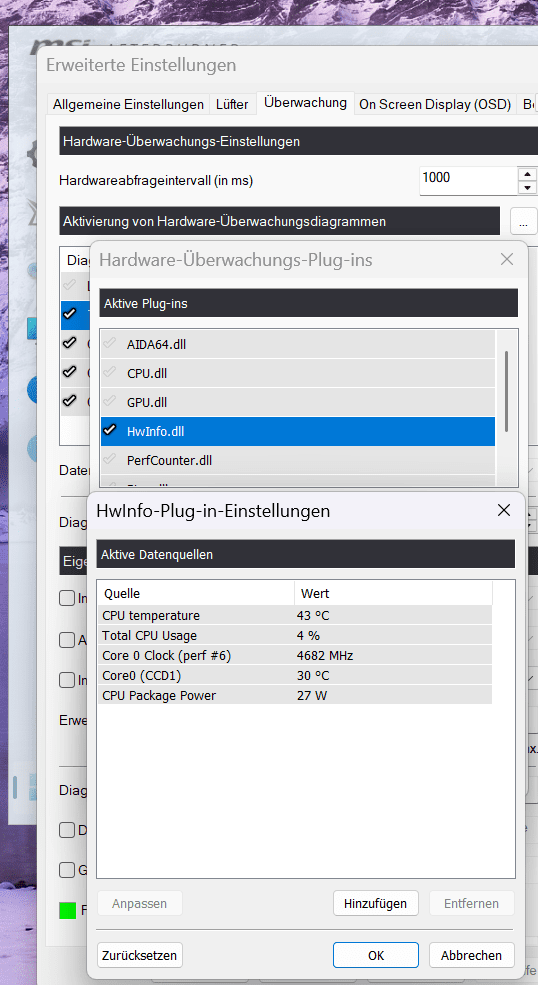
Task: Select the Core0 (CCD1) row
Action: coord(295,675)
